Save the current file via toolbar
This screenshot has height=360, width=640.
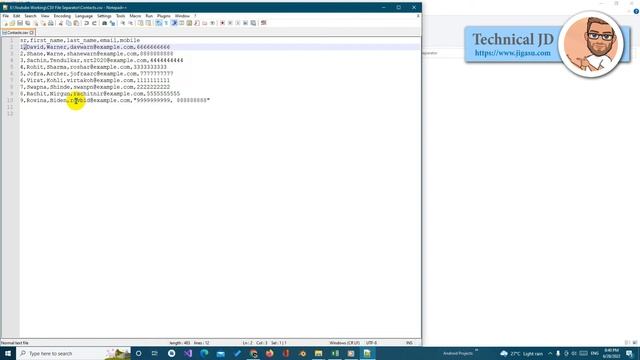[20, 23]
